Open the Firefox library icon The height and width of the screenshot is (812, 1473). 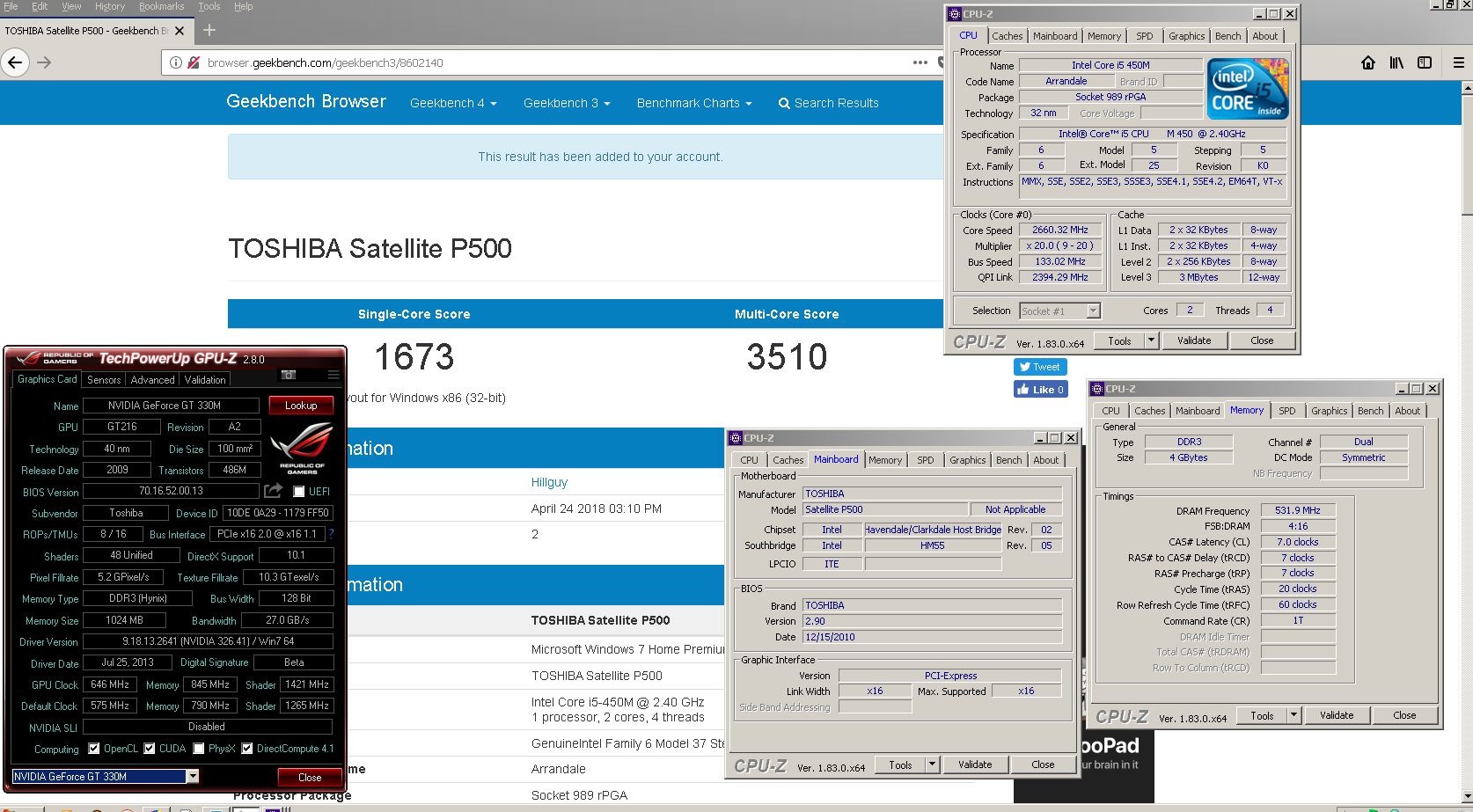1396,62
